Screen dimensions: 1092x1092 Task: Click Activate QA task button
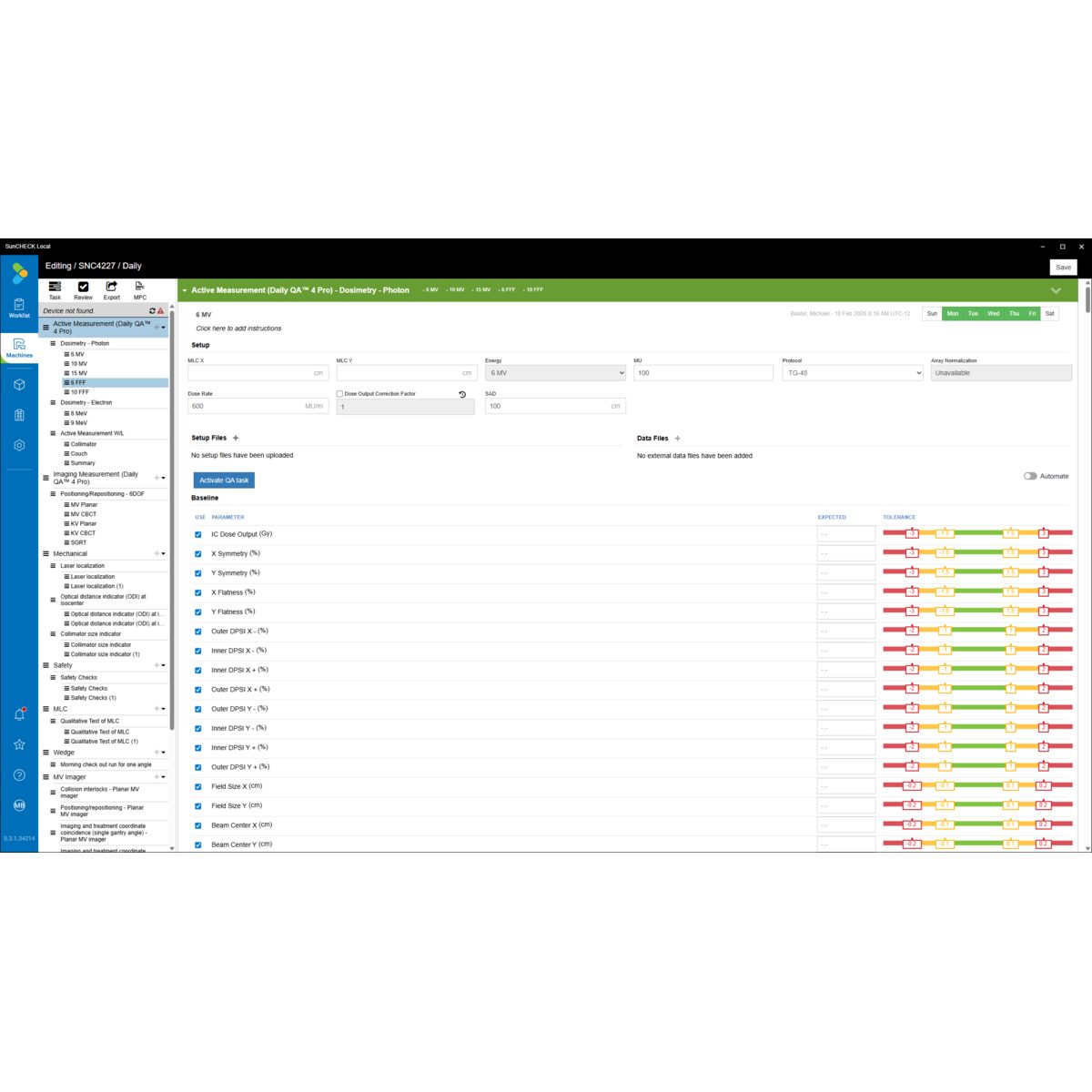coord(224,480)
